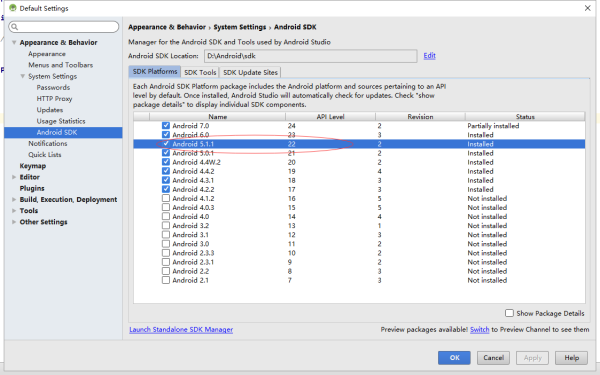Screen dimensions: 600x375
Task: Expand the Editor tree node
Action: tap(14, 177)
